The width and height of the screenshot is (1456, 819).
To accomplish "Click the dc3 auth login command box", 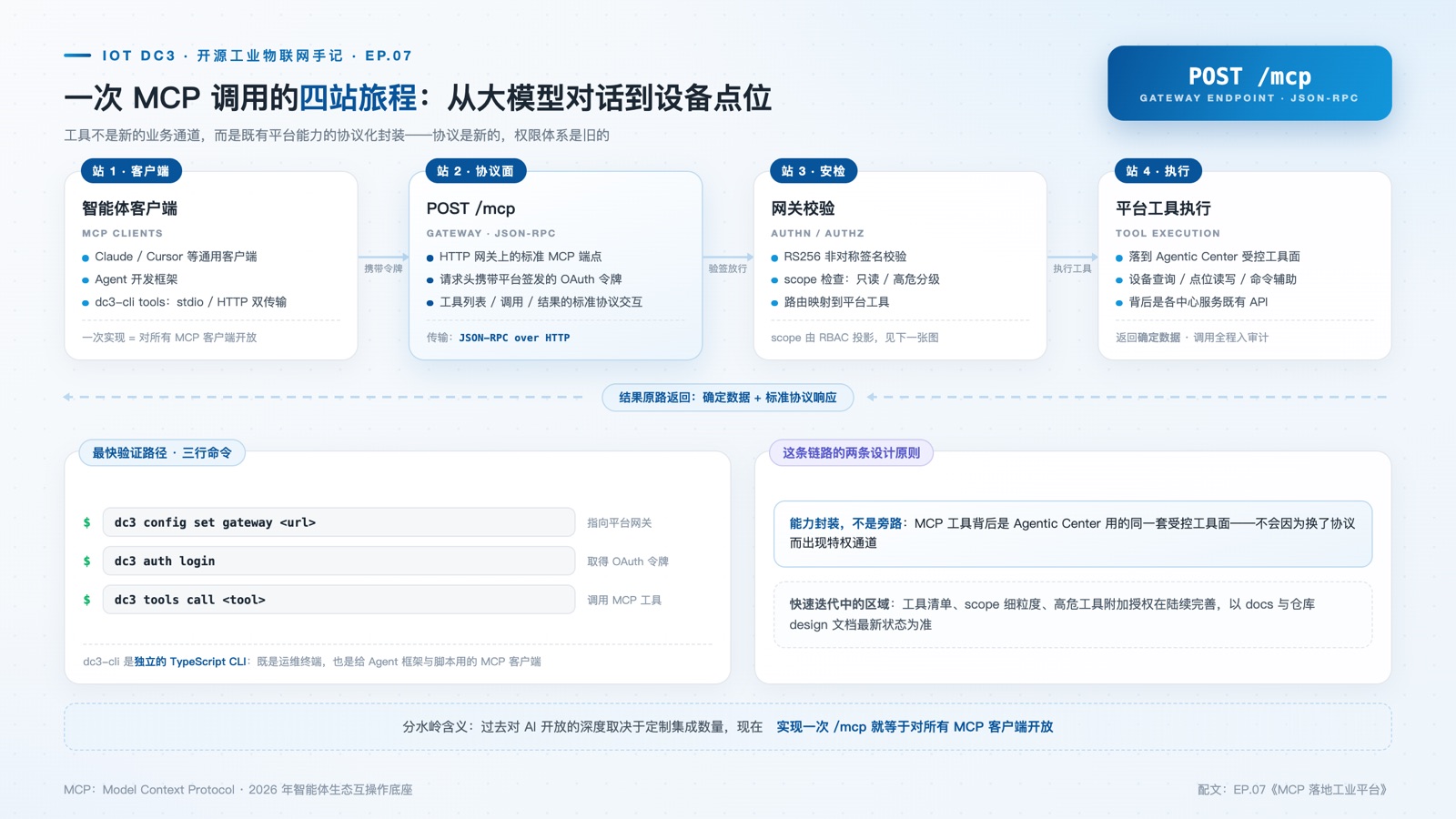I will [x=339, y=561].
